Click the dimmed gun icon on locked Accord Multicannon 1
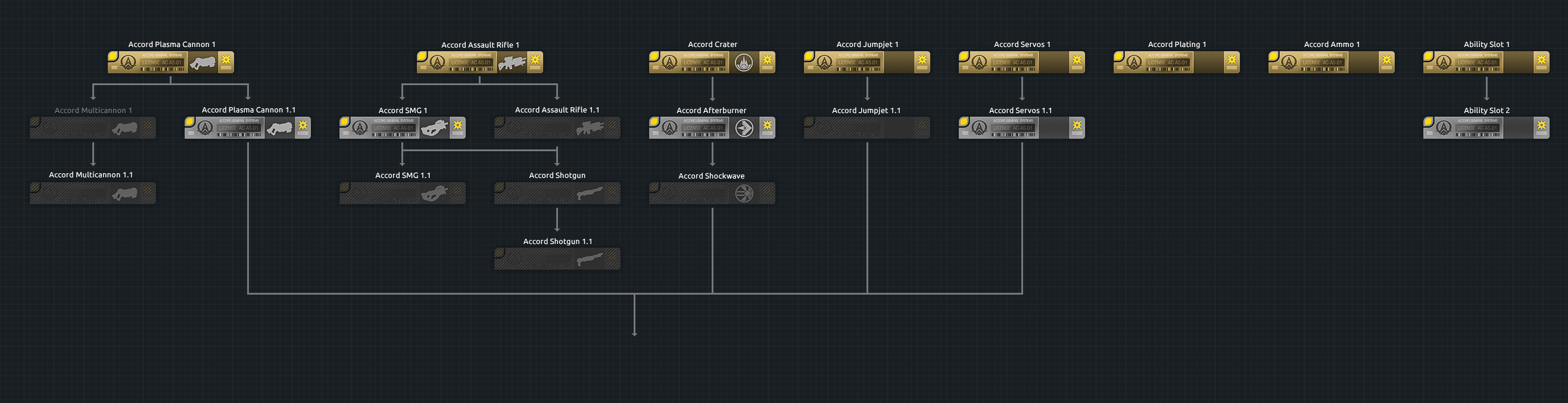The height and width of the screenshot is (403, 1568). click(x=125, y=129)
